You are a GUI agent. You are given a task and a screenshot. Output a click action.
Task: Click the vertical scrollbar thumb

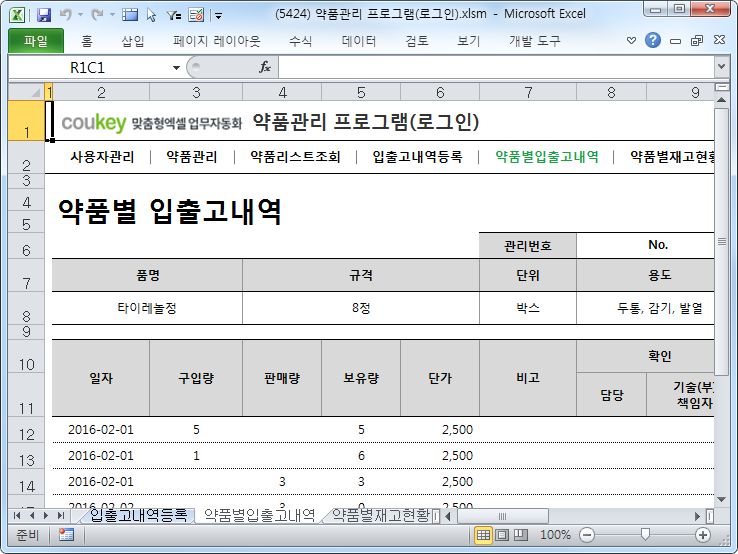coord(721,241)
